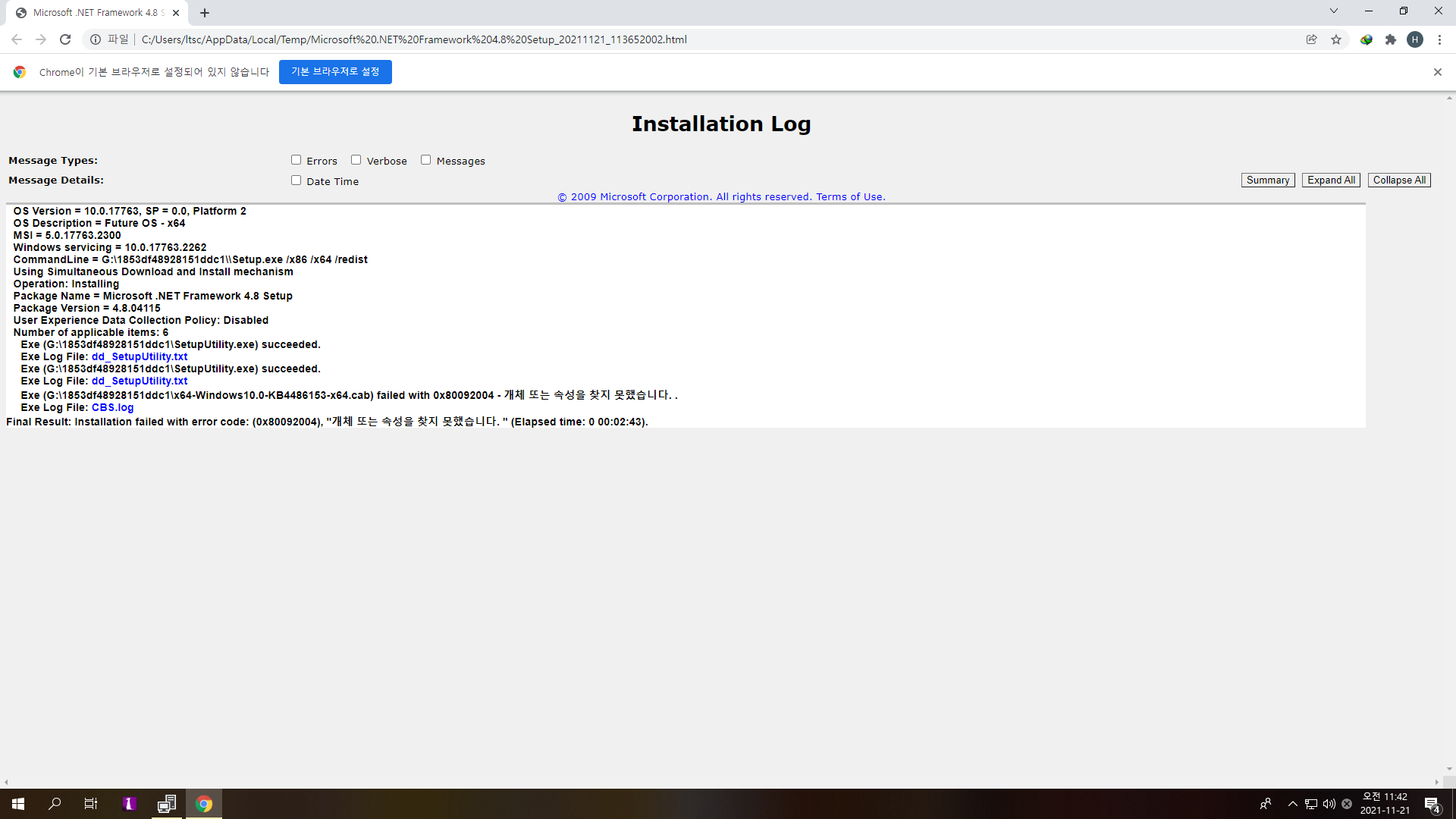Click the Final Result error line
This screenshot has width=1456, height=819.
pyautogui.click(x=327, y=422)
